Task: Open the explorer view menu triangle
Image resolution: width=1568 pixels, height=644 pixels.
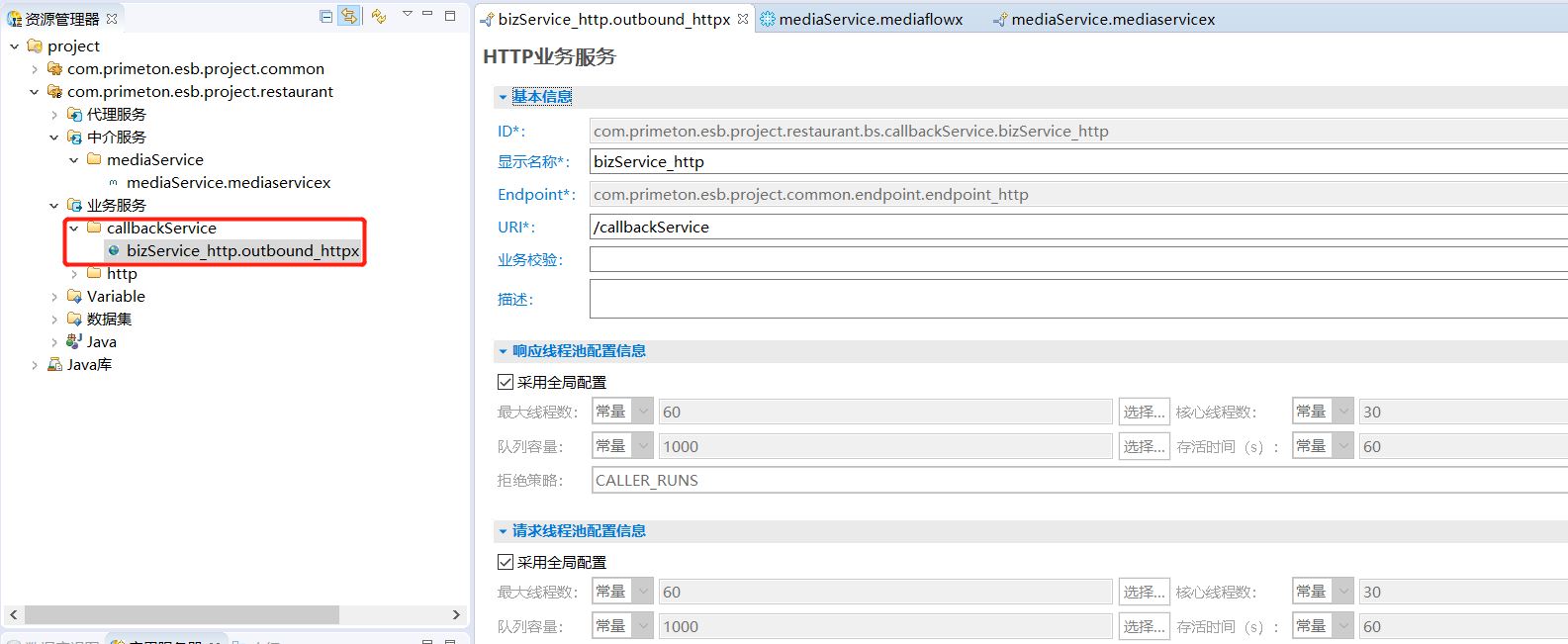Action: tap(407, 14)
